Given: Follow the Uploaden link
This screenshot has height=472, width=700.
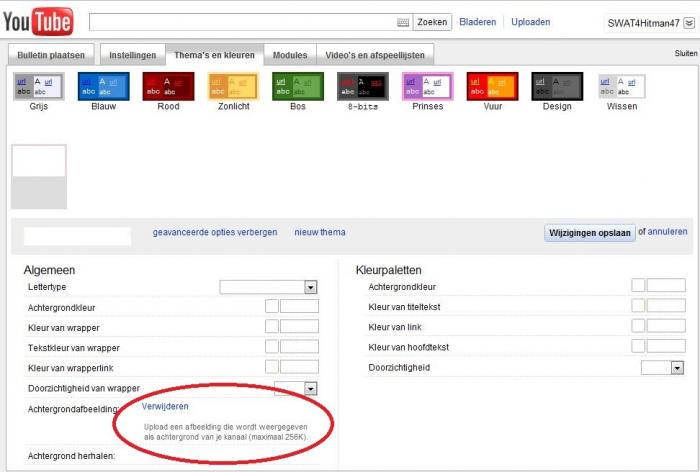Looking at the screenshot, I should click(x=530, y=22).
